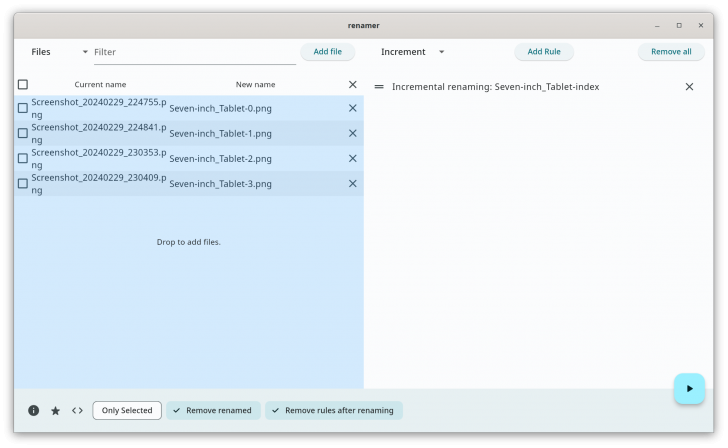This screenshot has height=448, width=728.
Task: Open the Files dropdown
Action: pyautogui.click(x=59, y=52)
